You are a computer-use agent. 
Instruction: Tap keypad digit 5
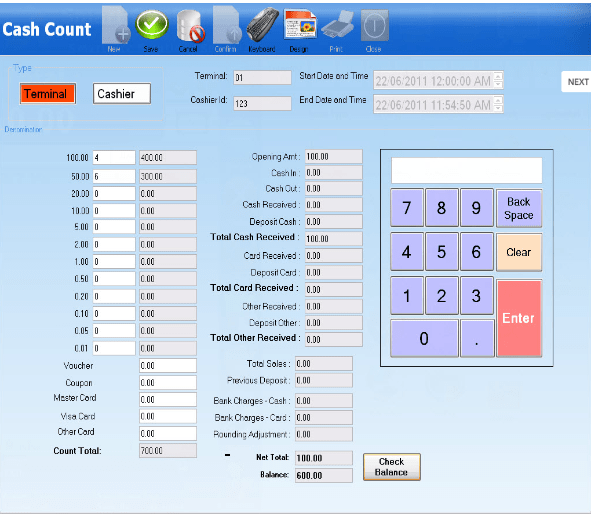click(441, 252)
